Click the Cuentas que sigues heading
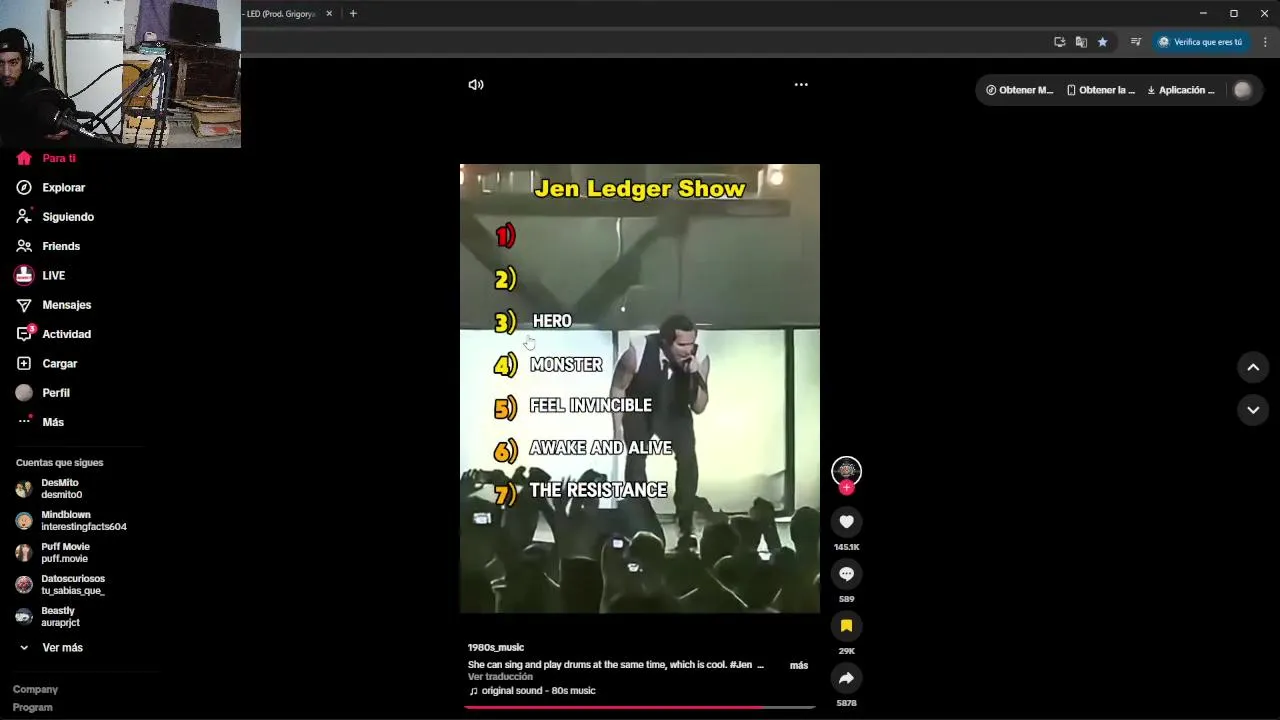 (59, 463)
